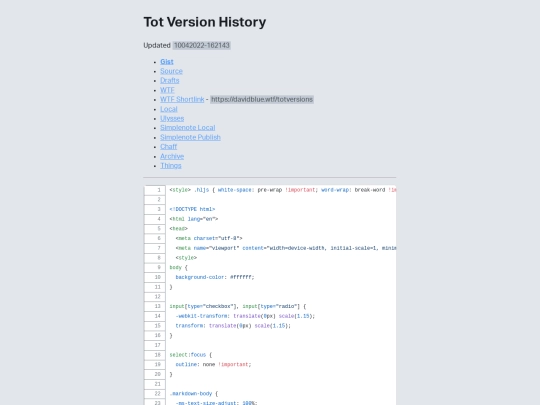Click line number 8 in gutter
540x405 pixels.
pyautogui.click(x=159, y=258)
